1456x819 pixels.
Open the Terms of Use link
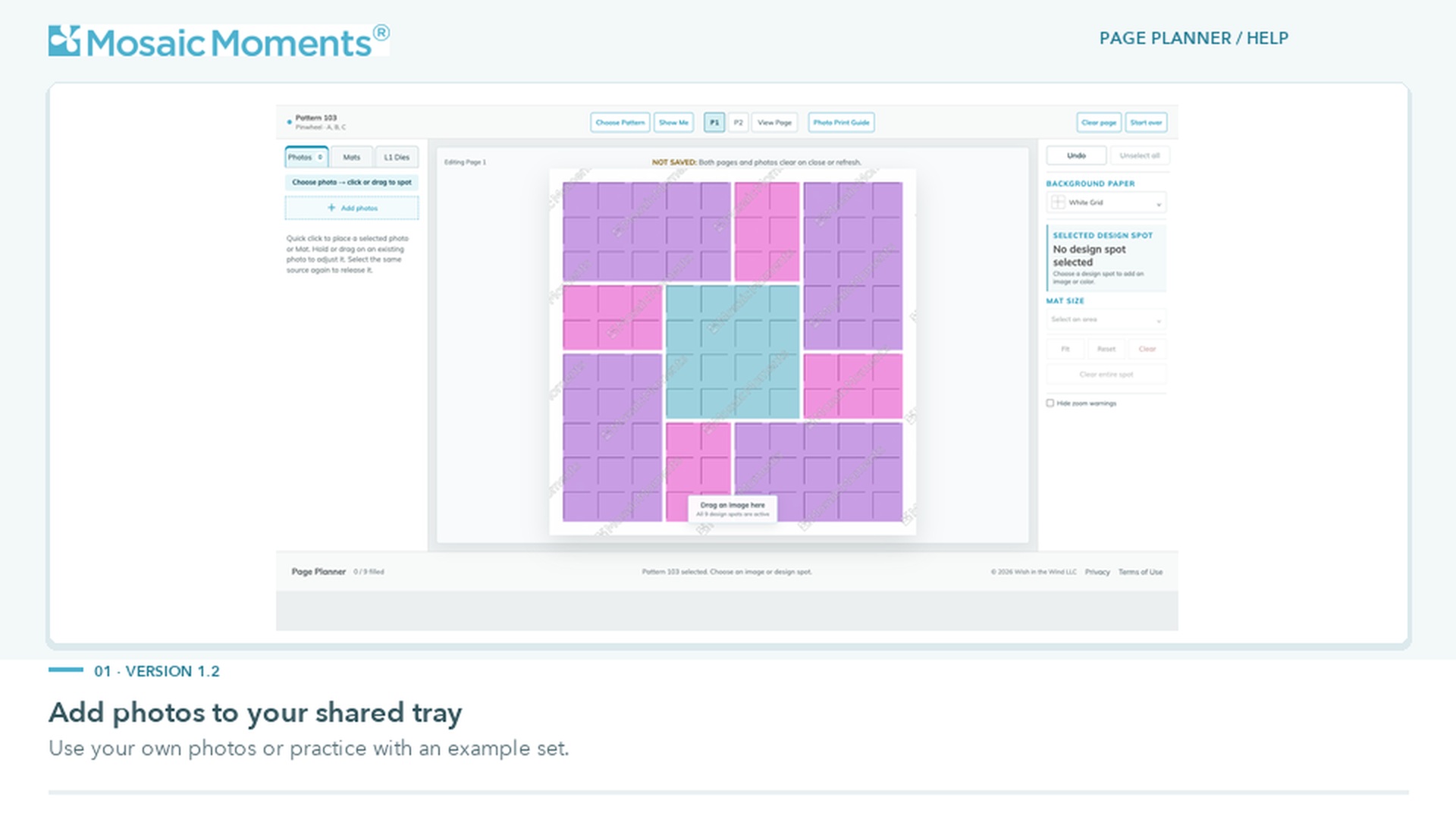[x=1141, y=572]
